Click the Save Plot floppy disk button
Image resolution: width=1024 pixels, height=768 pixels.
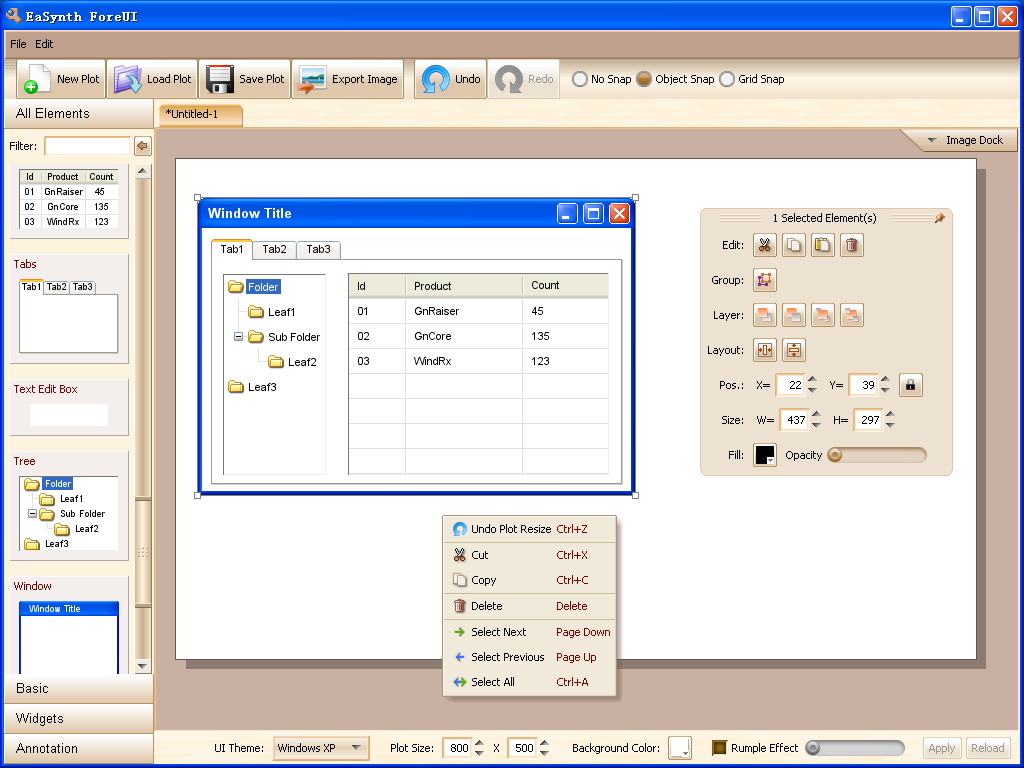(x=244, y=79)
